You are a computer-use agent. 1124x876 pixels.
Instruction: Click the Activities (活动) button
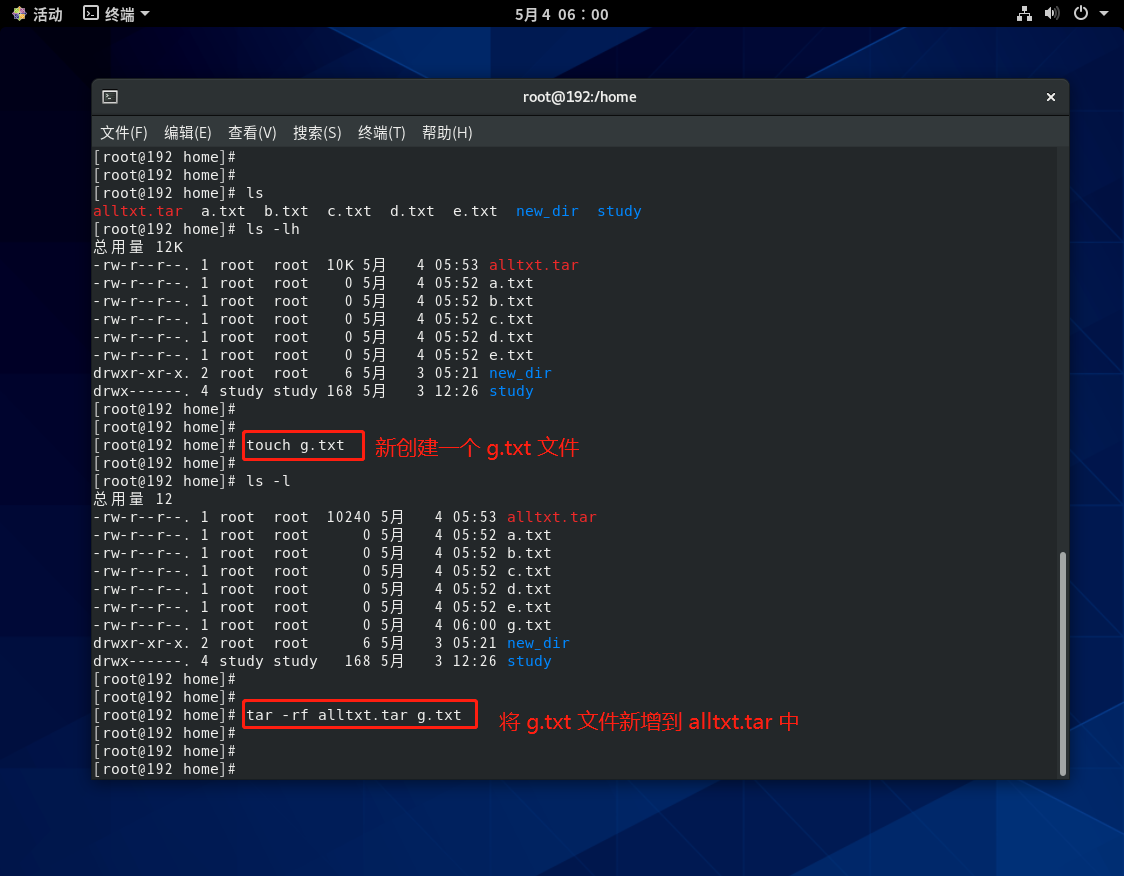pos(46,14)
